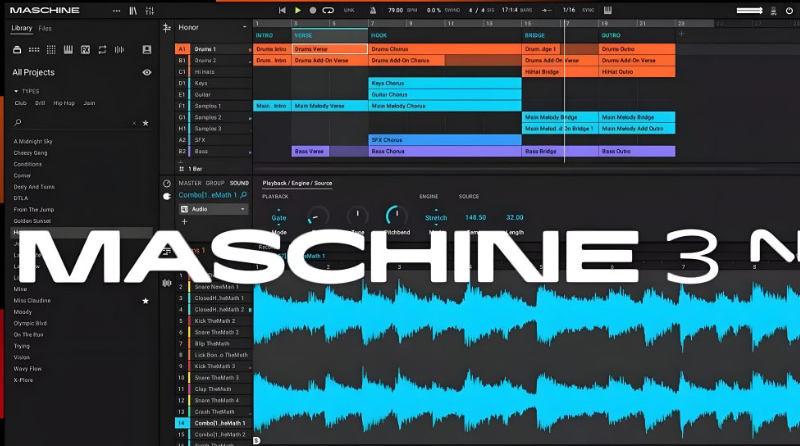Screen dimensions: 800x446
Task: Click the Record button in transport
Action: point(313,10)
